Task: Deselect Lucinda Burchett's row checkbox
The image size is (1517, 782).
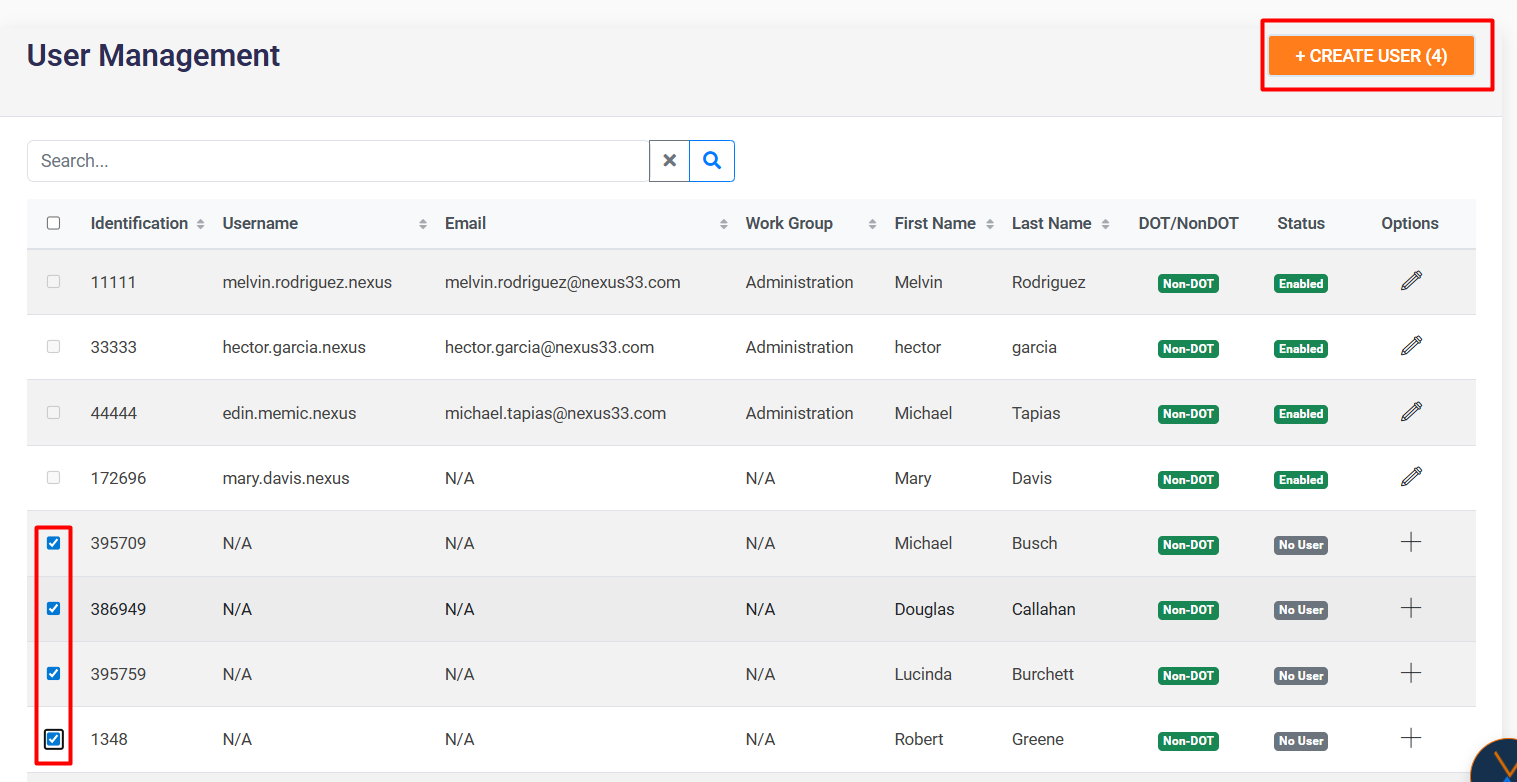Action: (54, 674)
